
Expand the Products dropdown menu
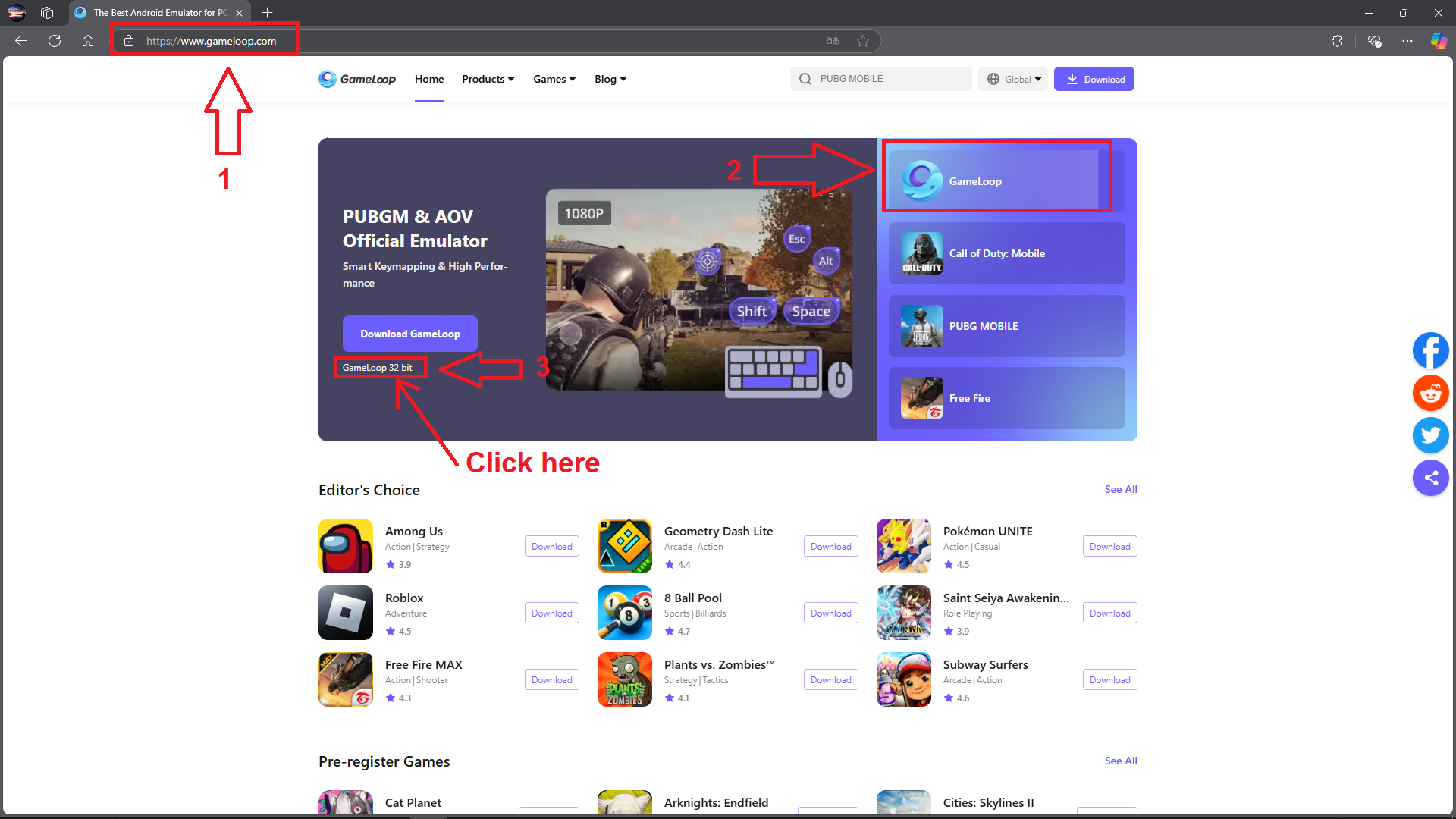(488, 79)
